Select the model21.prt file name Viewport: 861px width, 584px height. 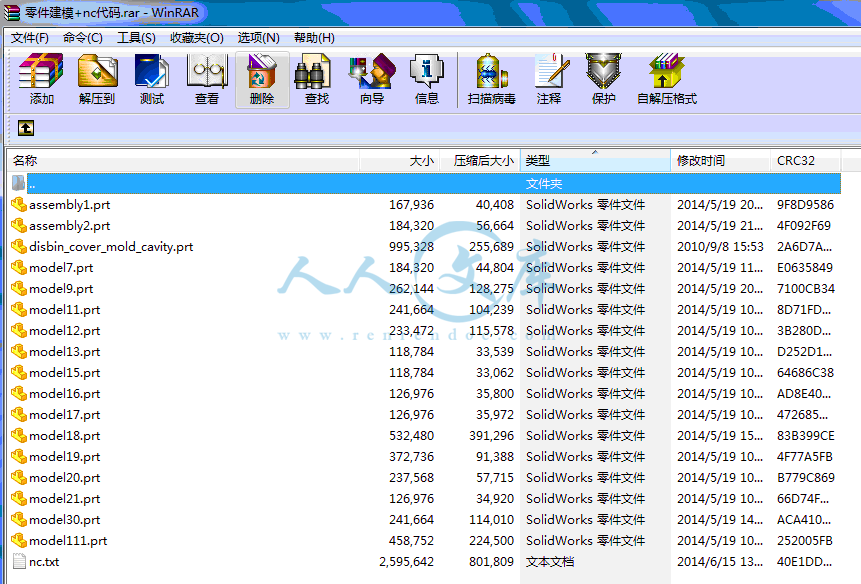pyautogui.click(x=65, y=499)
